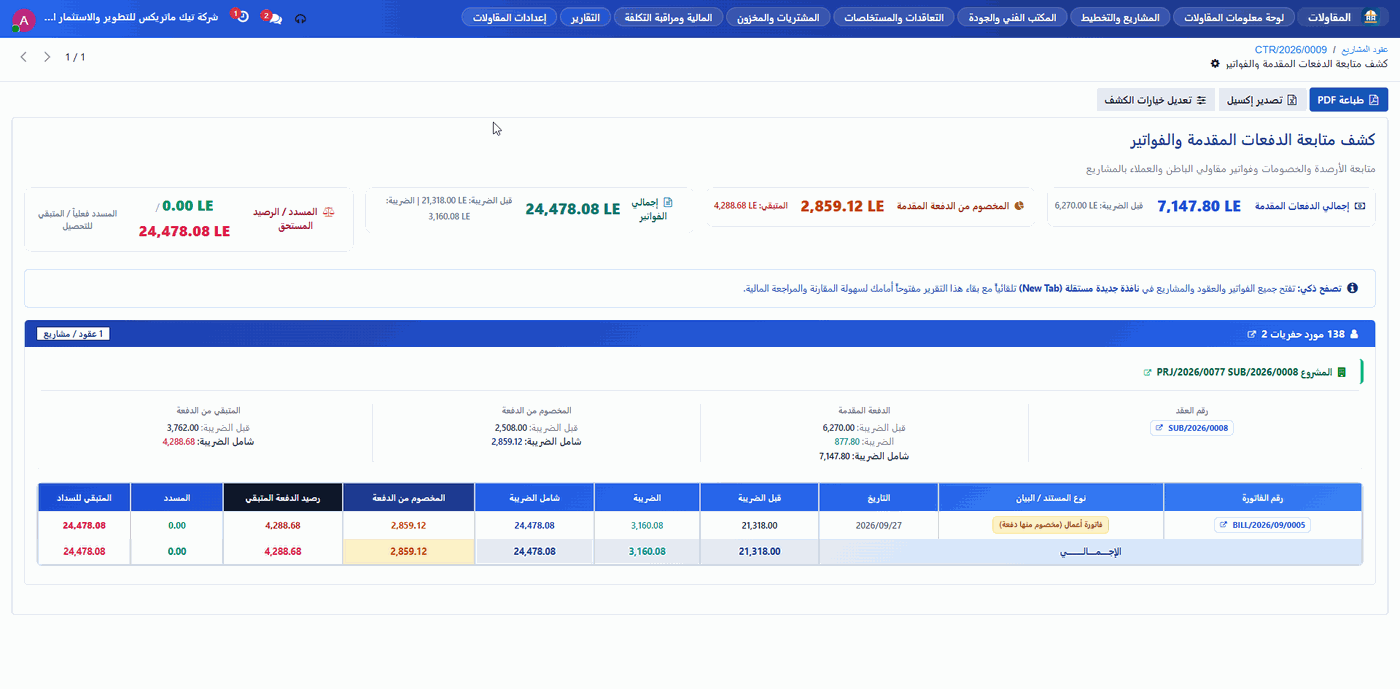Click the highlighted 2,859.12 total cell

tap(408, 551)
